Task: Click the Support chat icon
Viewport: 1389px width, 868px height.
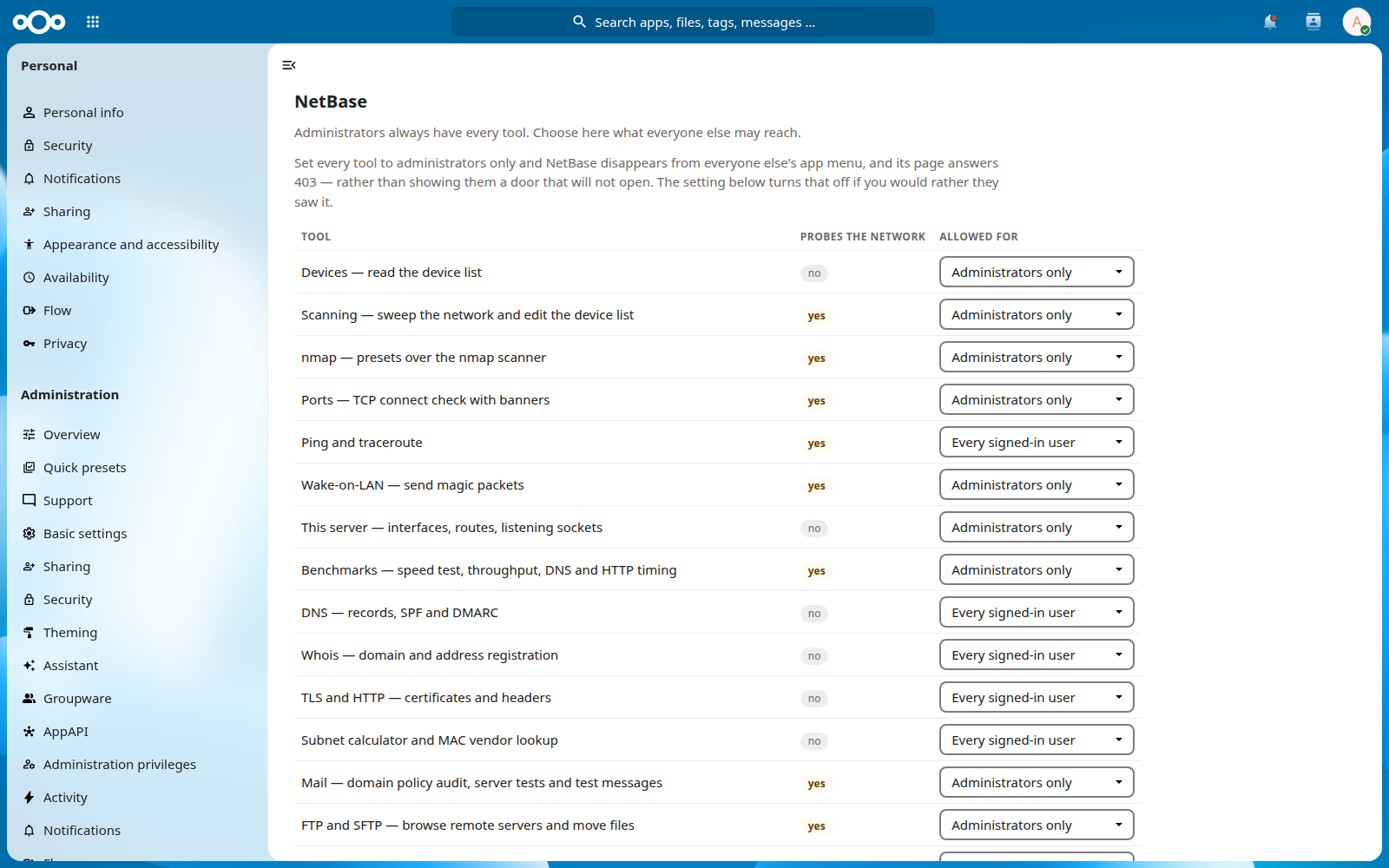Action: [30, 501]
